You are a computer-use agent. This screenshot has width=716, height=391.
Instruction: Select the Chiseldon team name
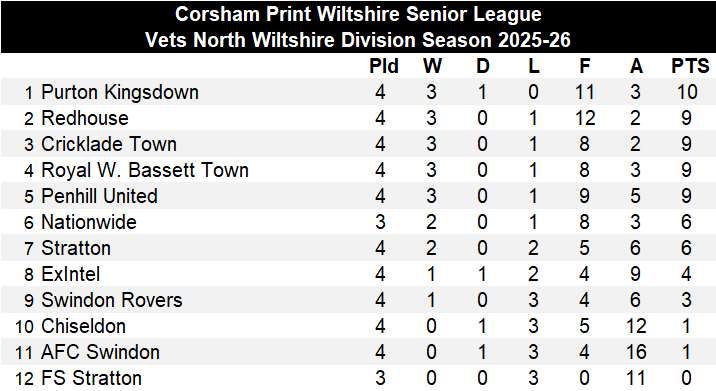(x=83, y=326)
